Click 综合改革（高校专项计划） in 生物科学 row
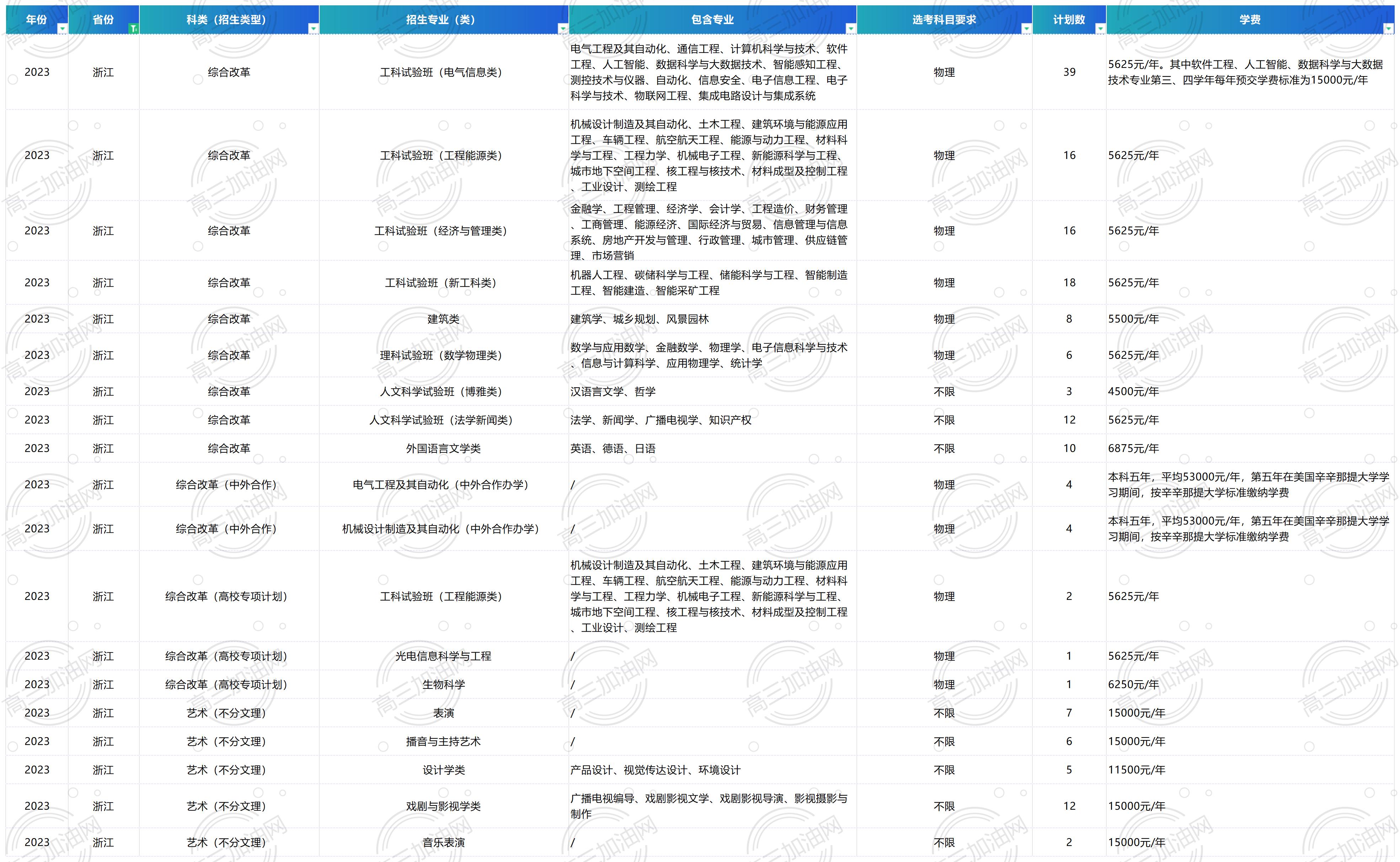 tap(229, 685)
